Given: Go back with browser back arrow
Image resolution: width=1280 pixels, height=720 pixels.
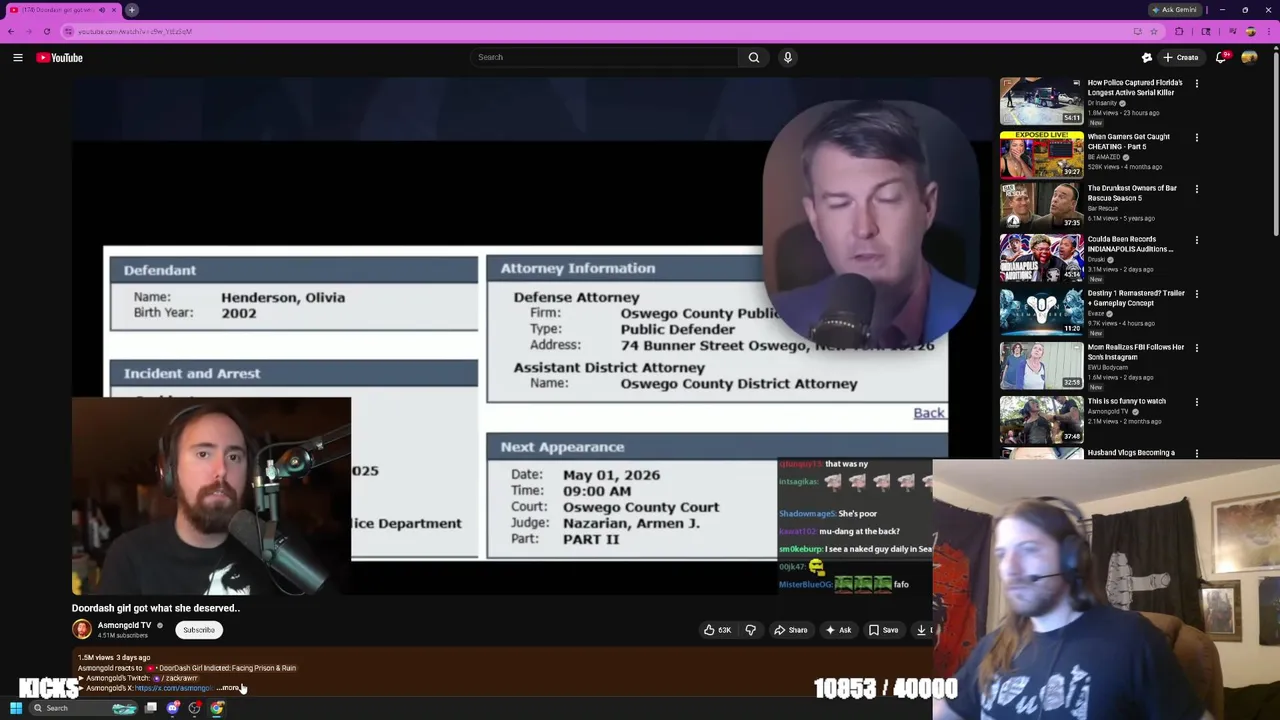Looking at the screenshot, I should click(11, 31).
